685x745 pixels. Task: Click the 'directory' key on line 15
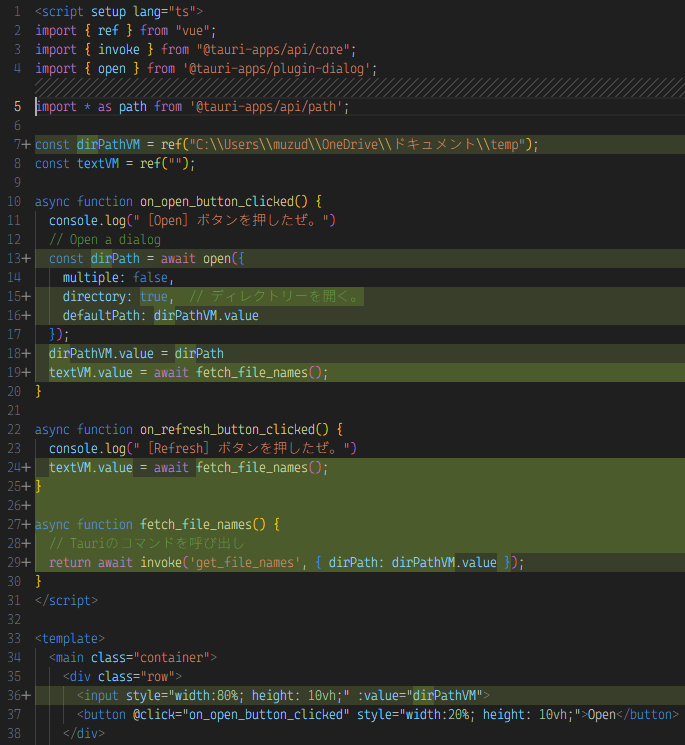94,296
